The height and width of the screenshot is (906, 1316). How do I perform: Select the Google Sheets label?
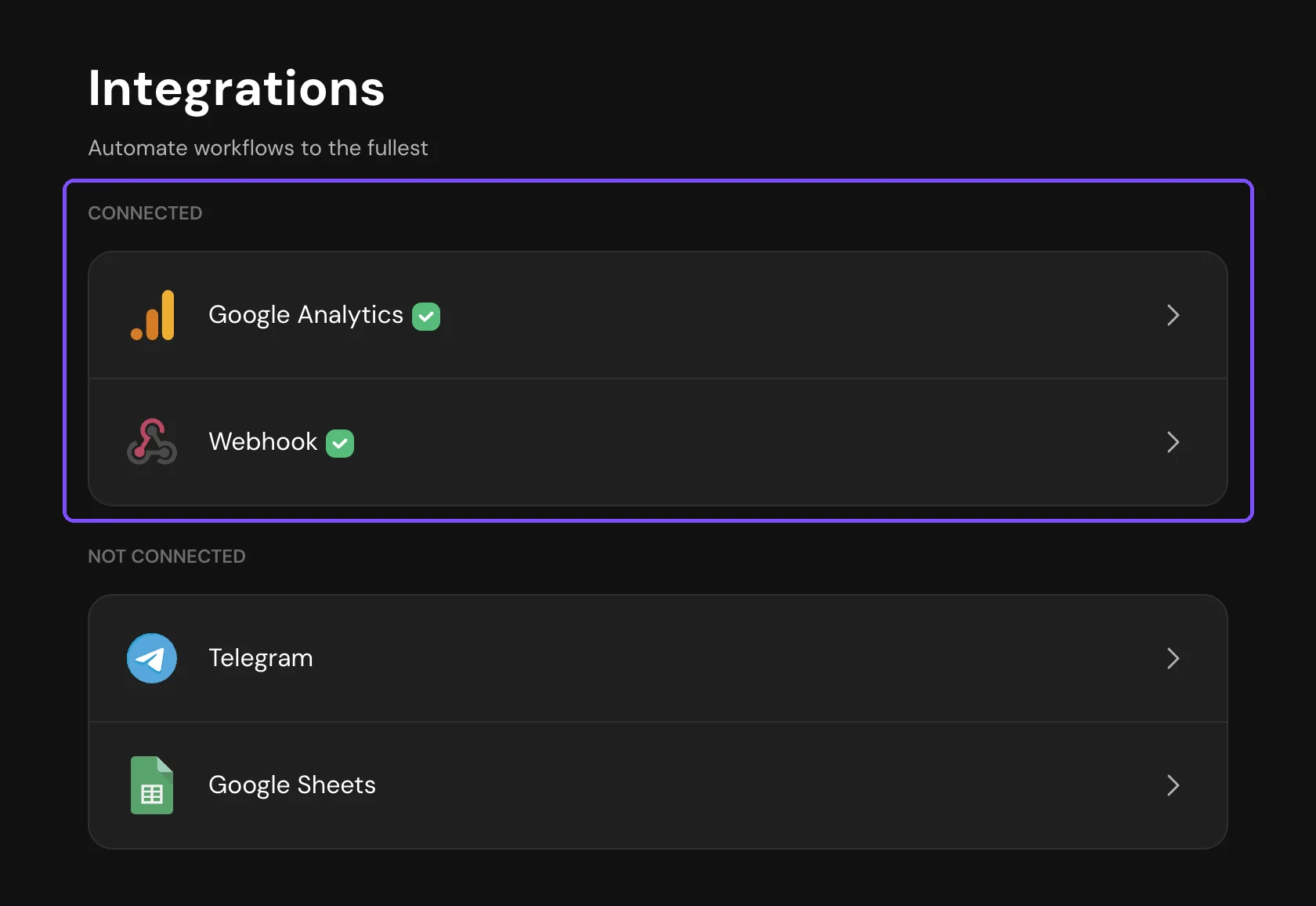pos(292,785)
